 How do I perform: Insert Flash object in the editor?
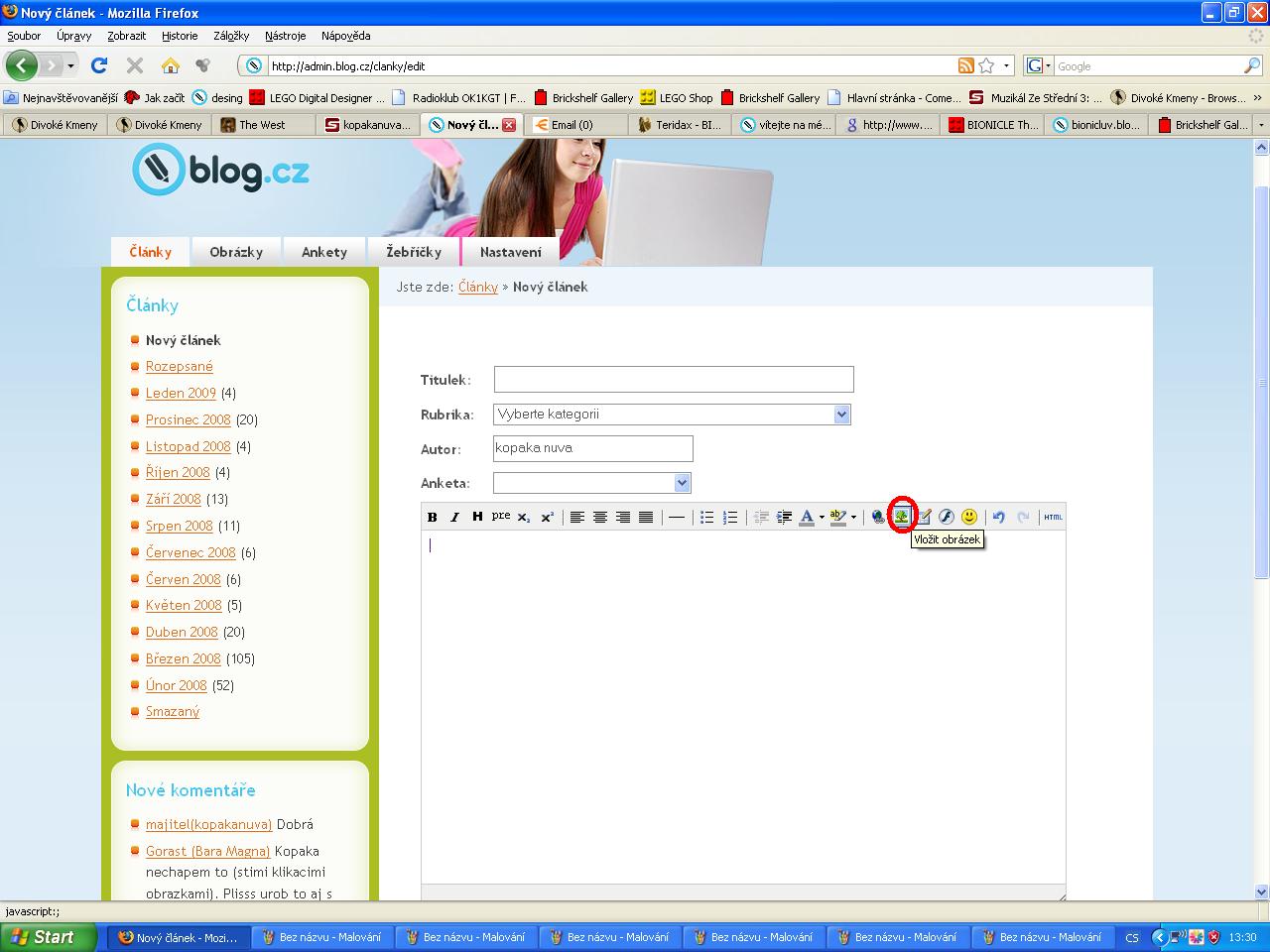click(x=947, y=517)
